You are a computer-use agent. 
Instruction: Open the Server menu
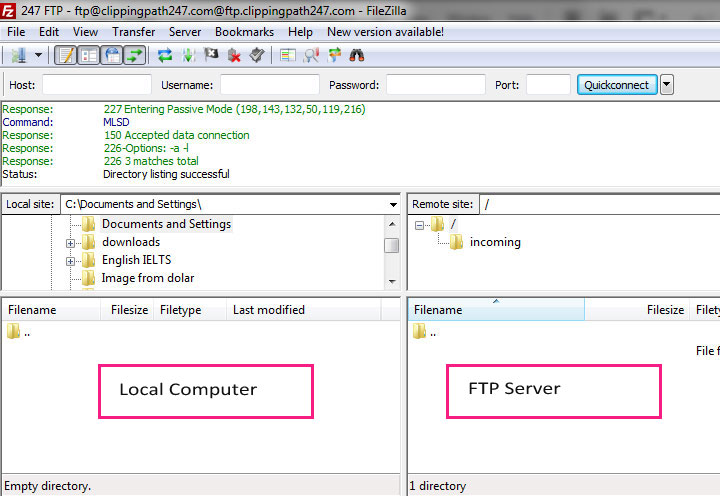(x=185, y=32)
